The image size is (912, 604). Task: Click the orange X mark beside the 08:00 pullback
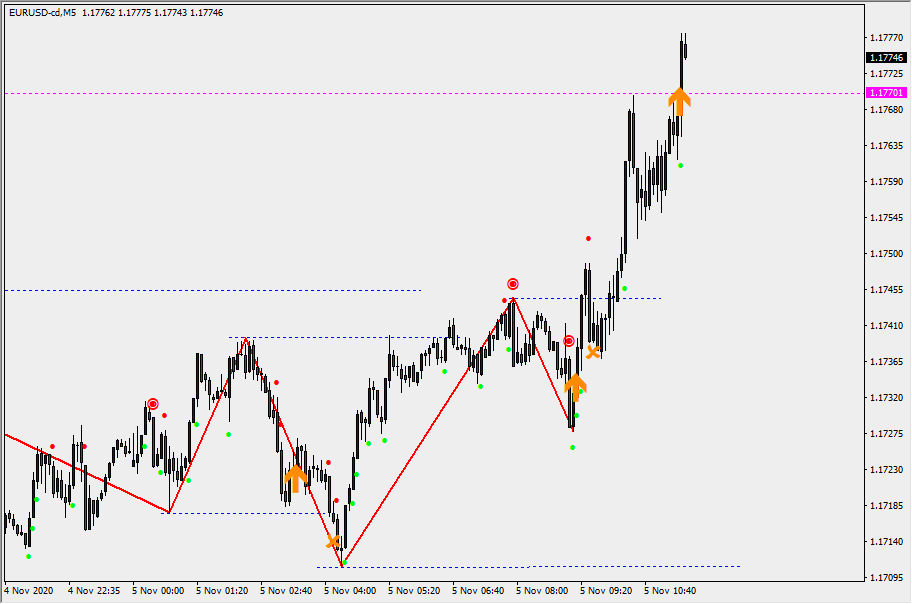click(593, 351)
